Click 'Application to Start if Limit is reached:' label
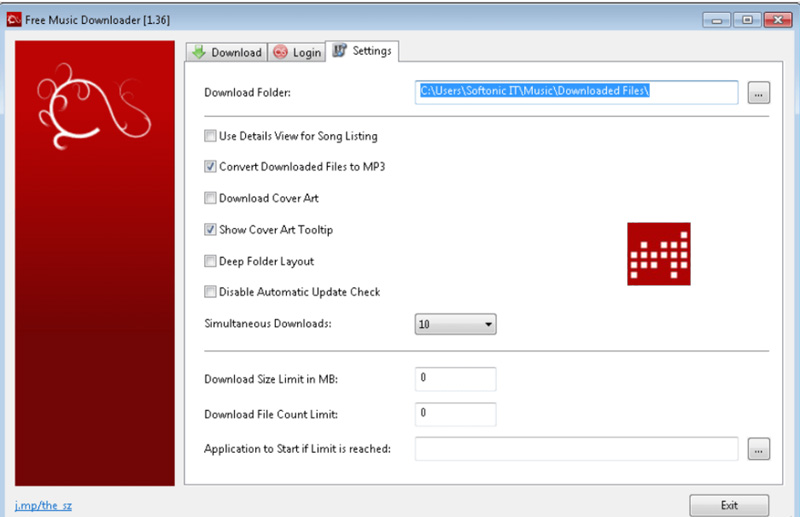The image size is (800, 517). 297,449
